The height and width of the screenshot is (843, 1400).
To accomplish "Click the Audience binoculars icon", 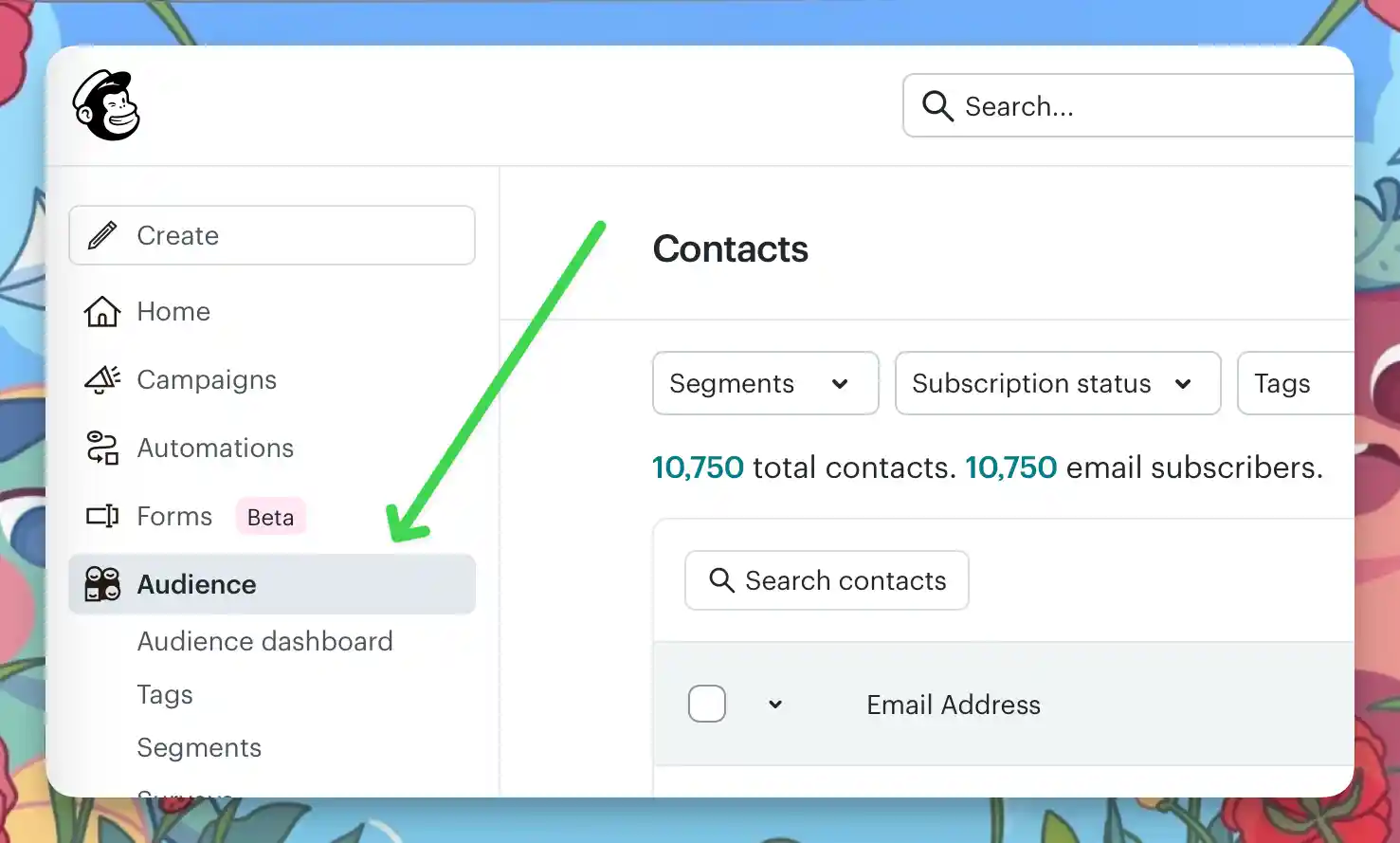I will (100, 585).
